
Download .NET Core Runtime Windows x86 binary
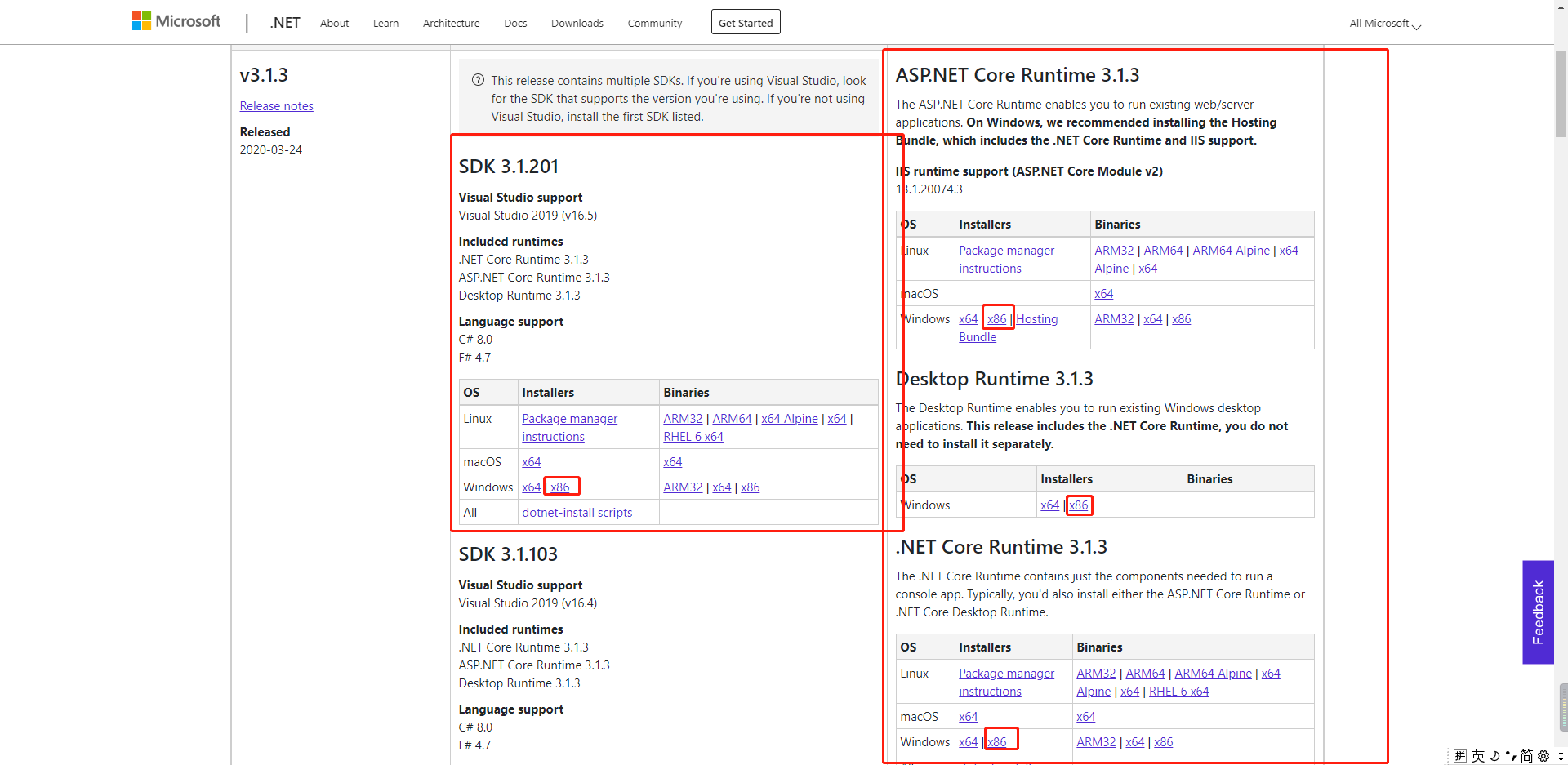1163,742
